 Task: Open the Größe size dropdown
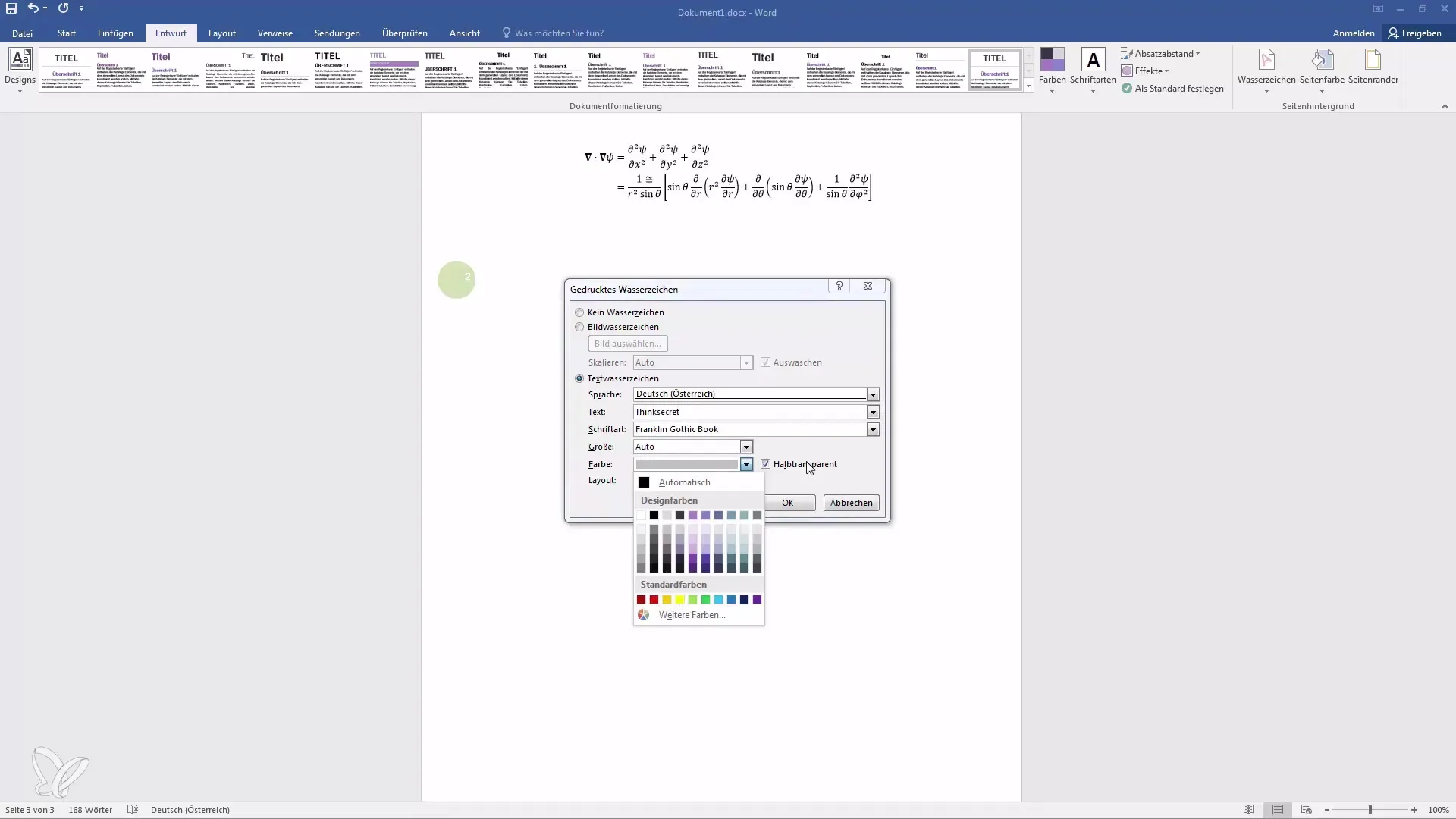pos(746,447)
